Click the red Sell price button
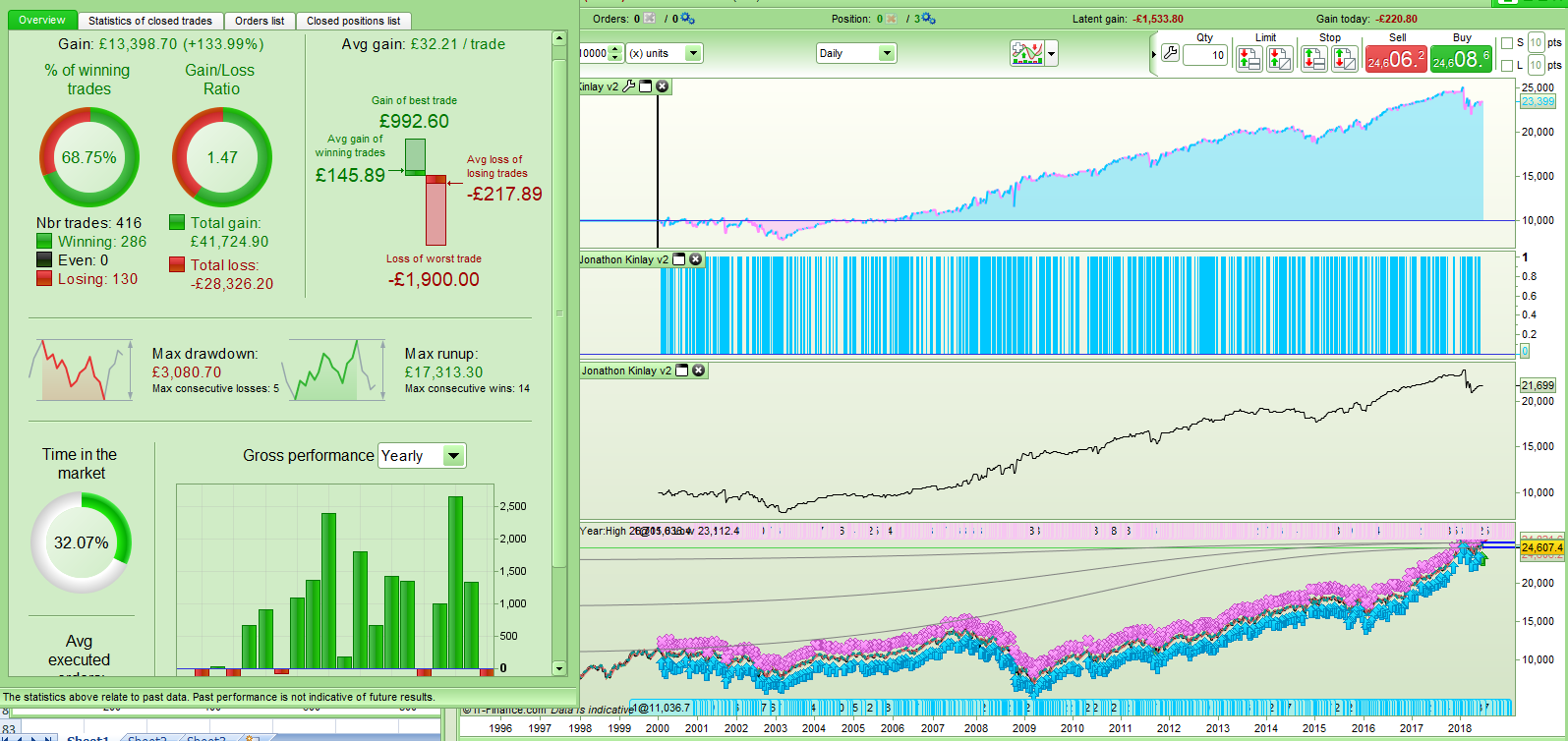Image resolution: width=1568 pixels, height=741 pixels. pos(1396,59)
